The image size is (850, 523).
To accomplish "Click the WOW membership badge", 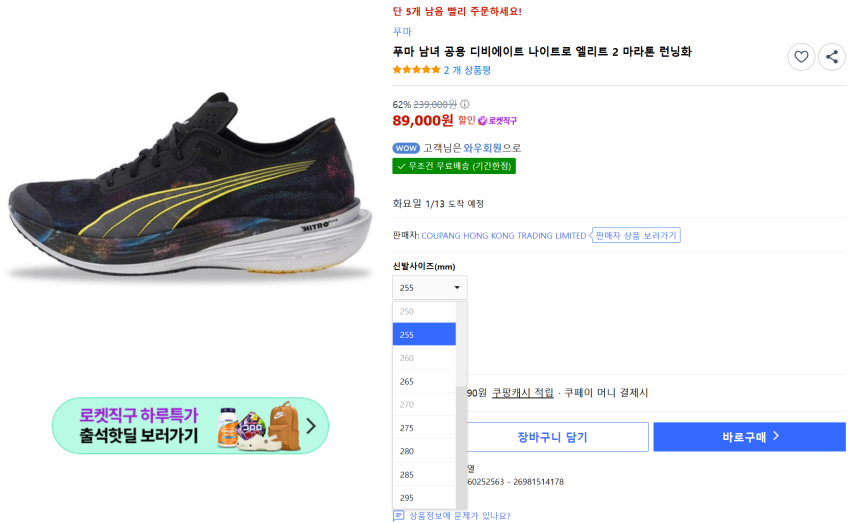I will 406,148.
